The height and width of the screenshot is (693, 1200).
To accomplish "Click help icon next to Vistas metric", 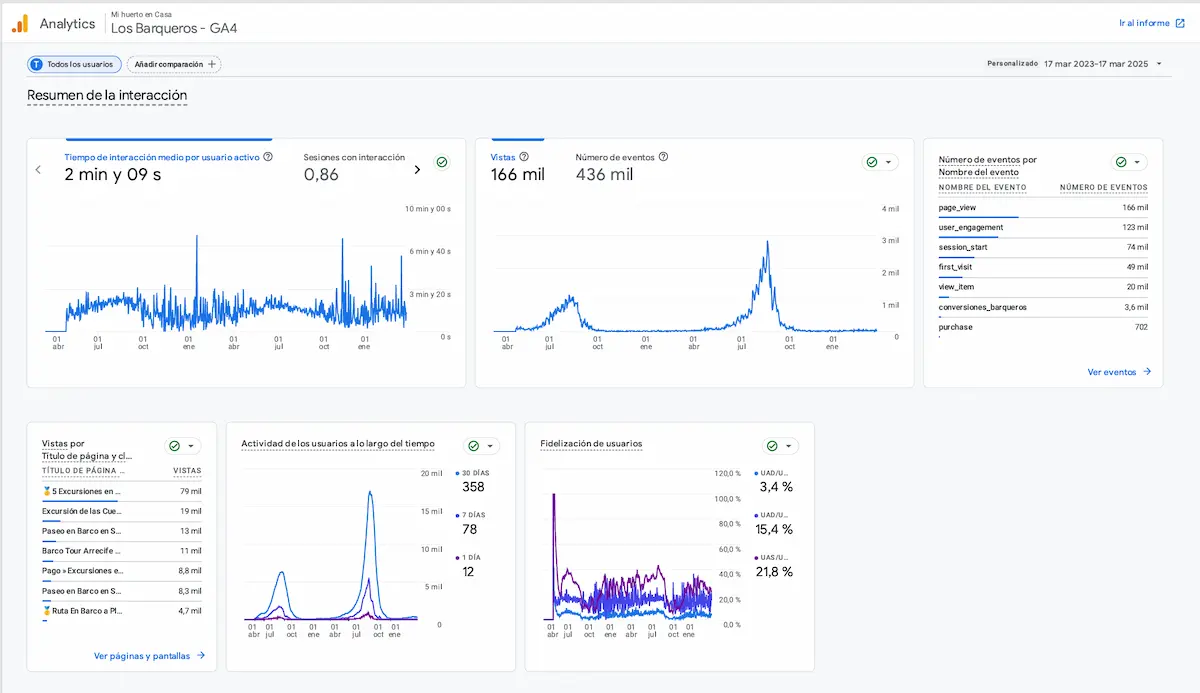I will pyautogui.click(x=524, y=157).
